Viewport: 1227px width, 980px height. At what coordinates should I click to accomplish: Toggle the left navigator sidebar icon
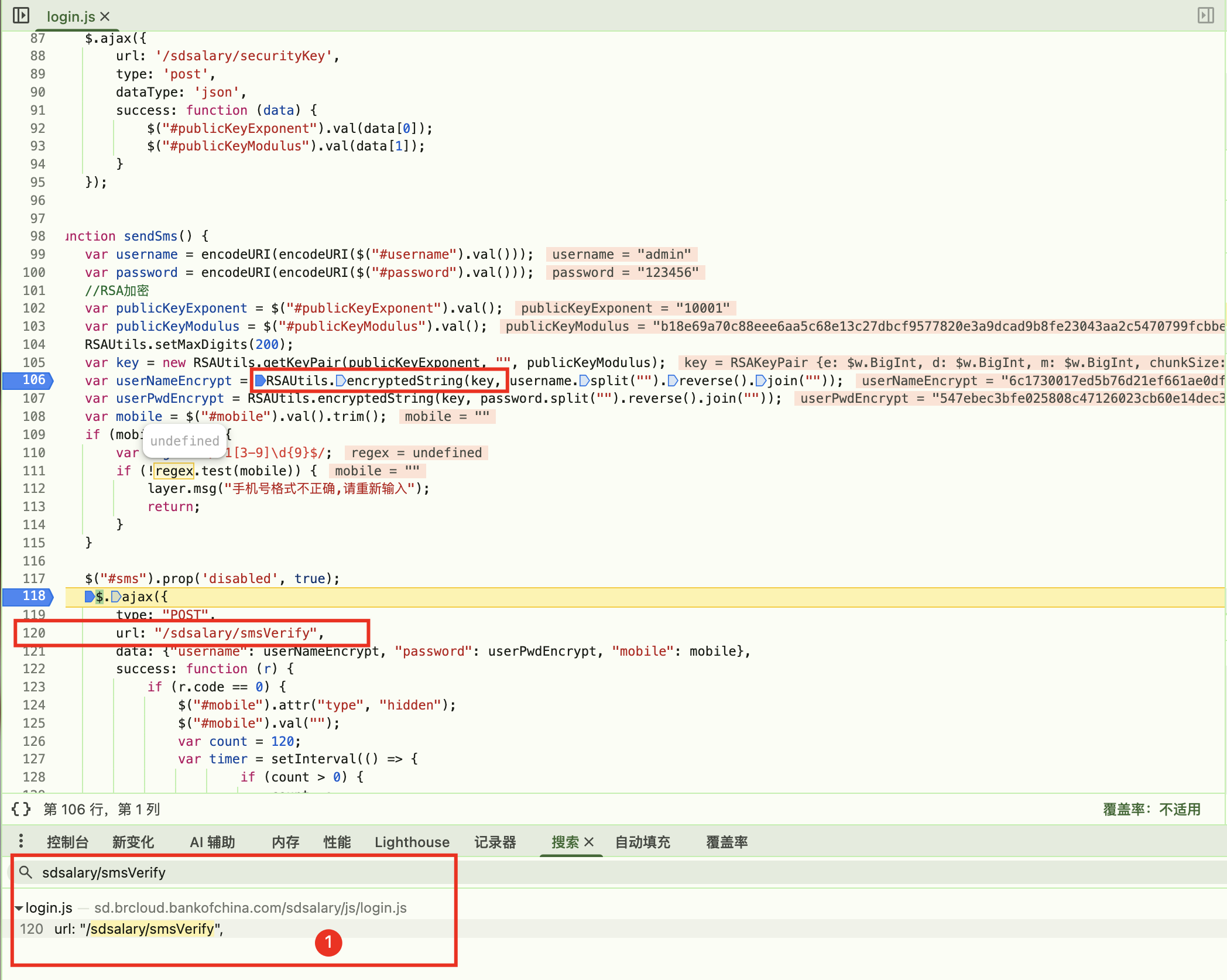21,15
